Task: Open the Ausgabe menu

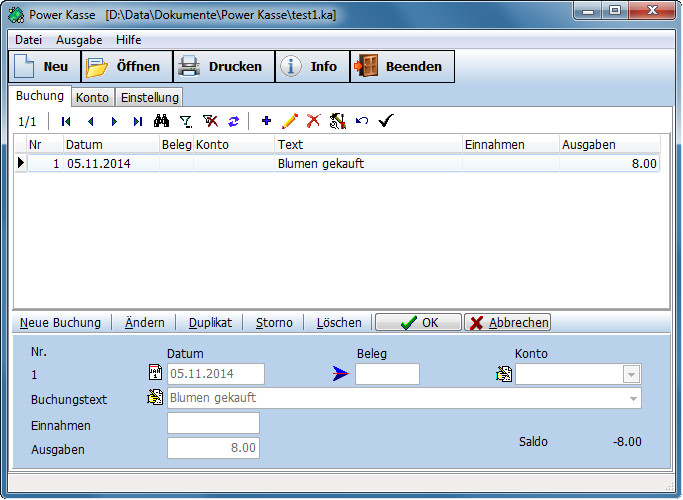Action: pyautogui.click(x=79, y=40)
